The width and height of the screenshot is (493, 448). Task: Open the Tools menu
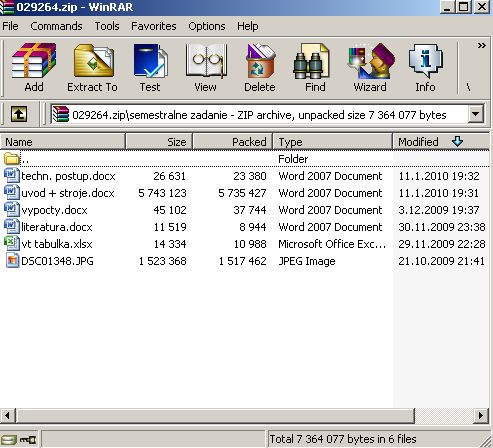pyautogui.click(x=107, y=26)
